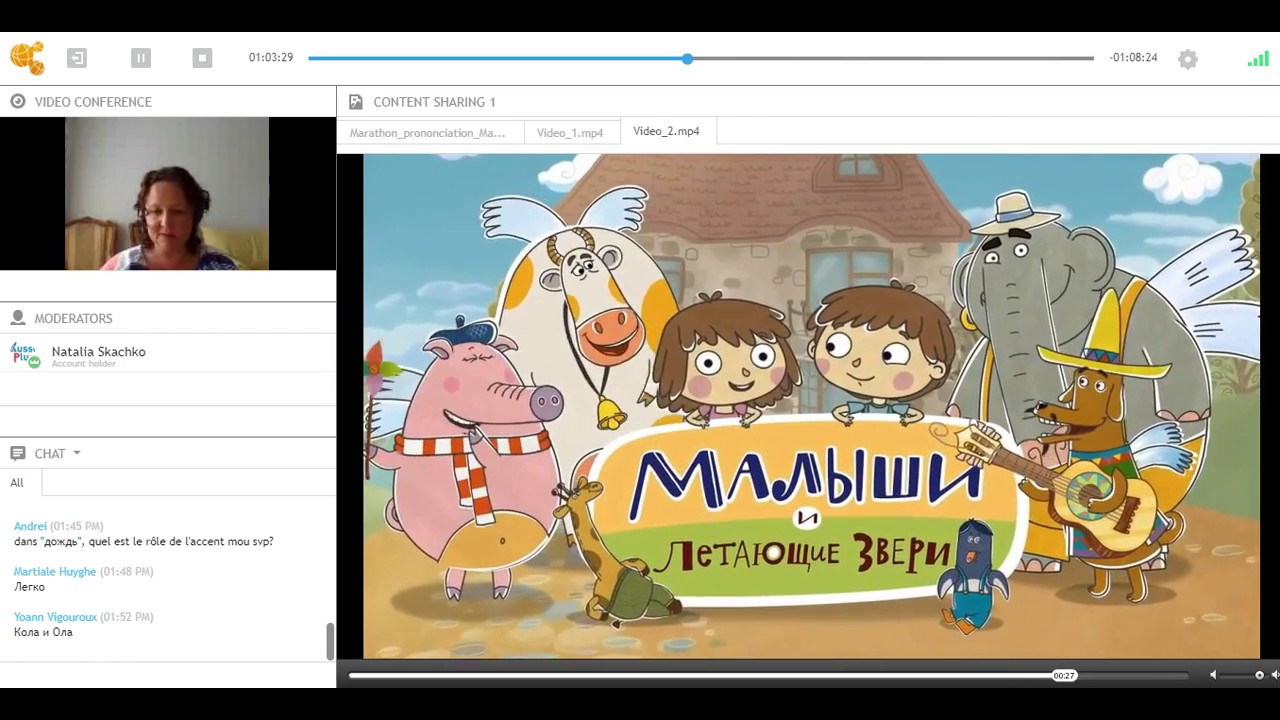Click the elapsed time 01:03:29
1280x720 pixels.
click(x=271, y=58)
